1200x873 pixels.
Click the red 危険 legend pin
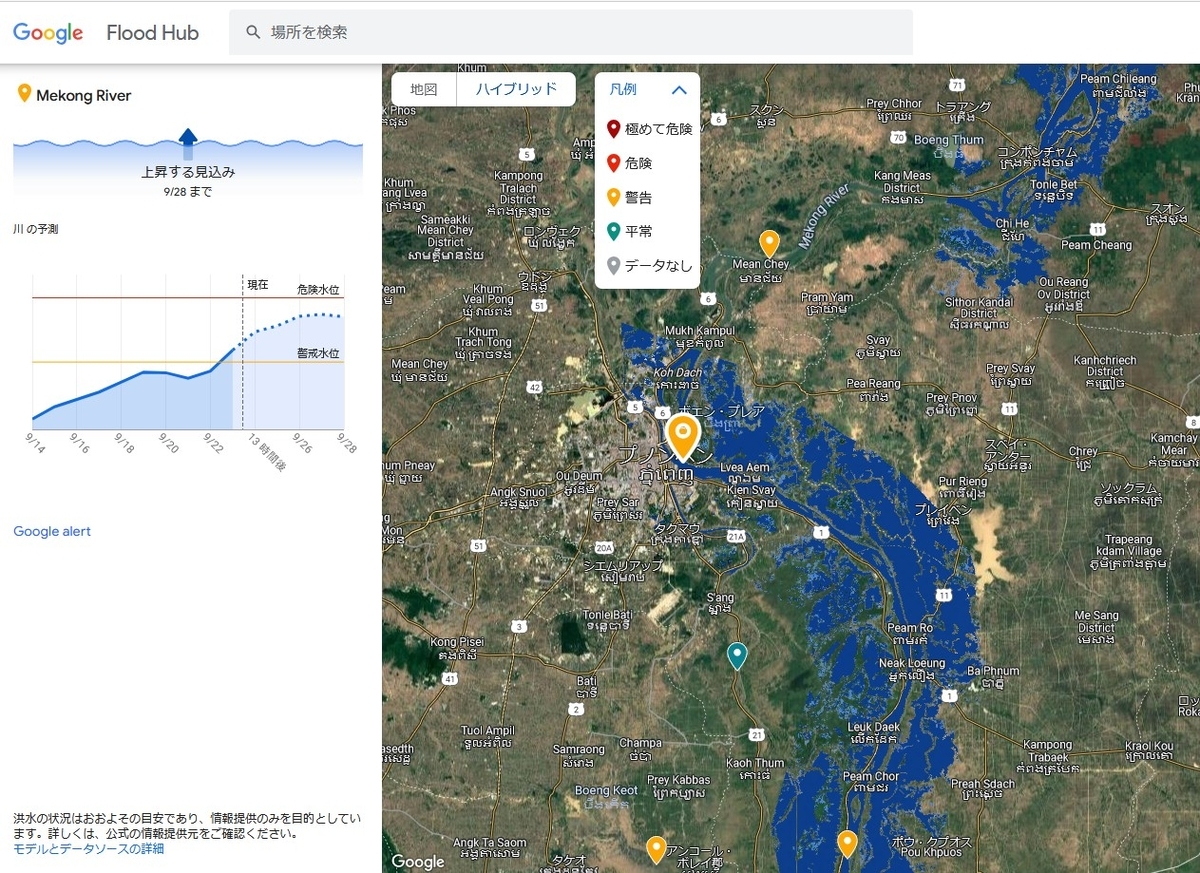click(x=614, y=163)
